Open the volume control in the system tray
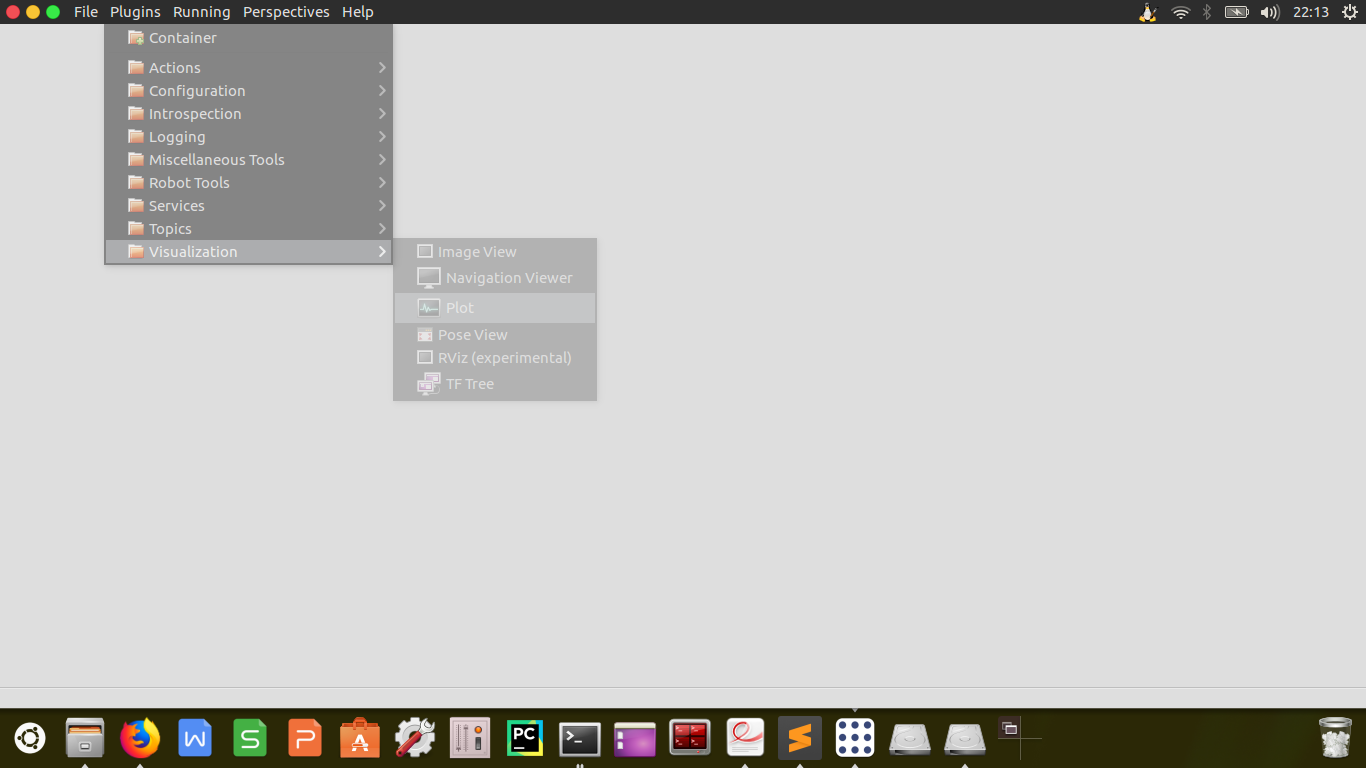1366x768 pixels. coord(1270,12)
